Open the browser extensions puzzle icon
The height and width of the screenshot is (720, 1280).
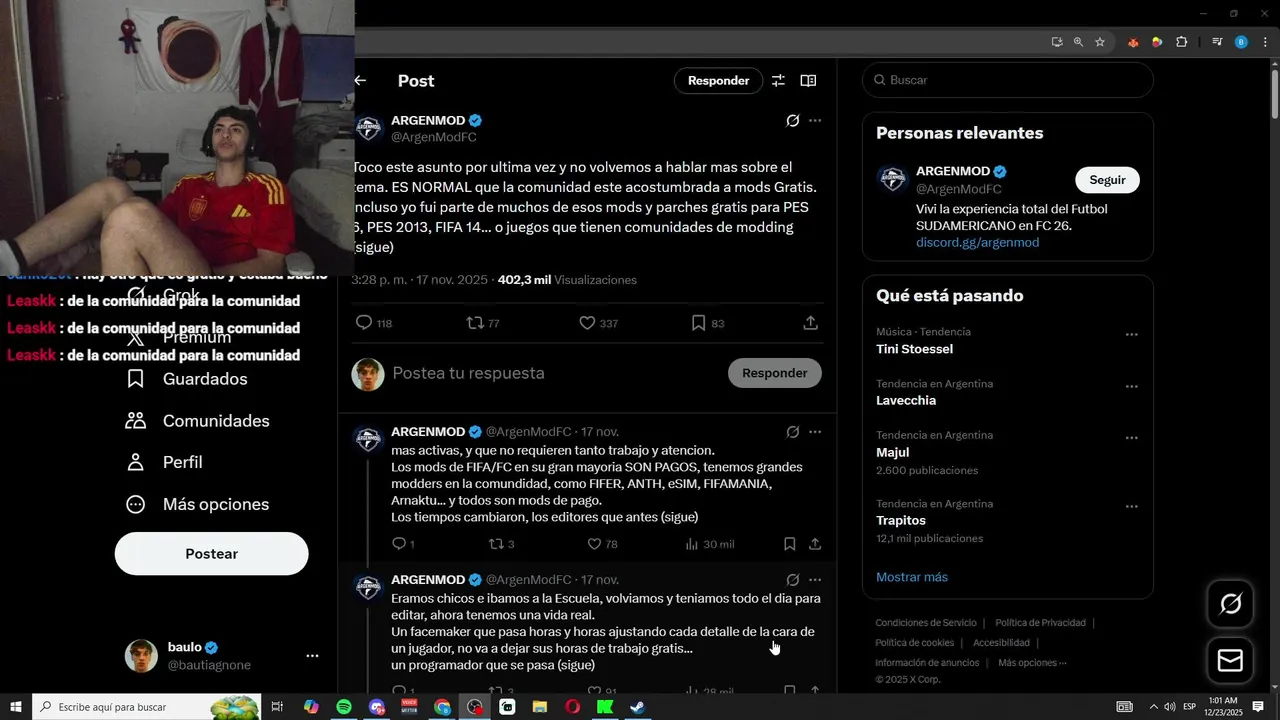(x=1182, y=42)
